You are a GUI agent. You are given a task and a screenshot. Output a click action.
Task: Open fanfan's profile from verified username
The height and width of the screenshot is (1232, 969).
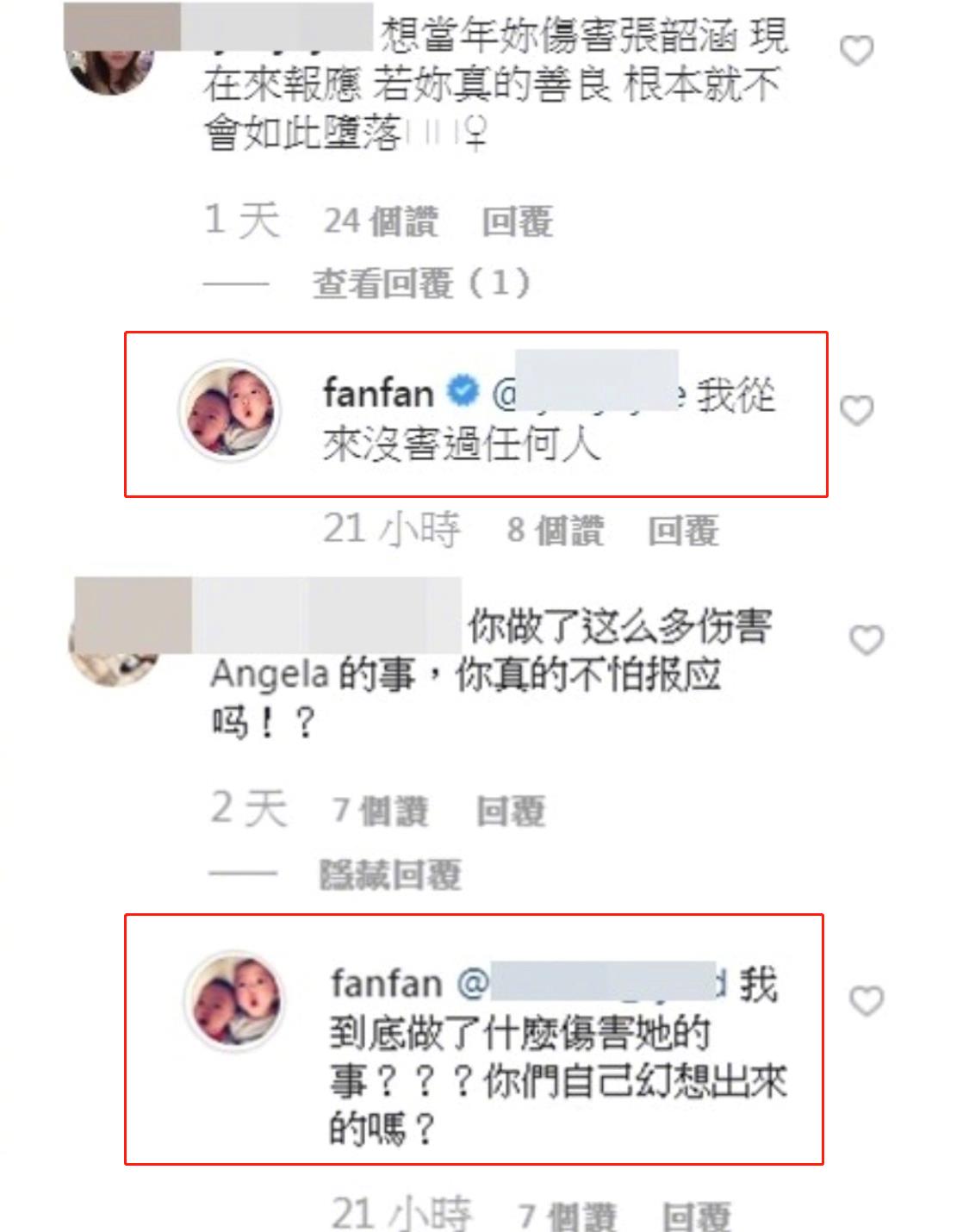pos(378,393)
